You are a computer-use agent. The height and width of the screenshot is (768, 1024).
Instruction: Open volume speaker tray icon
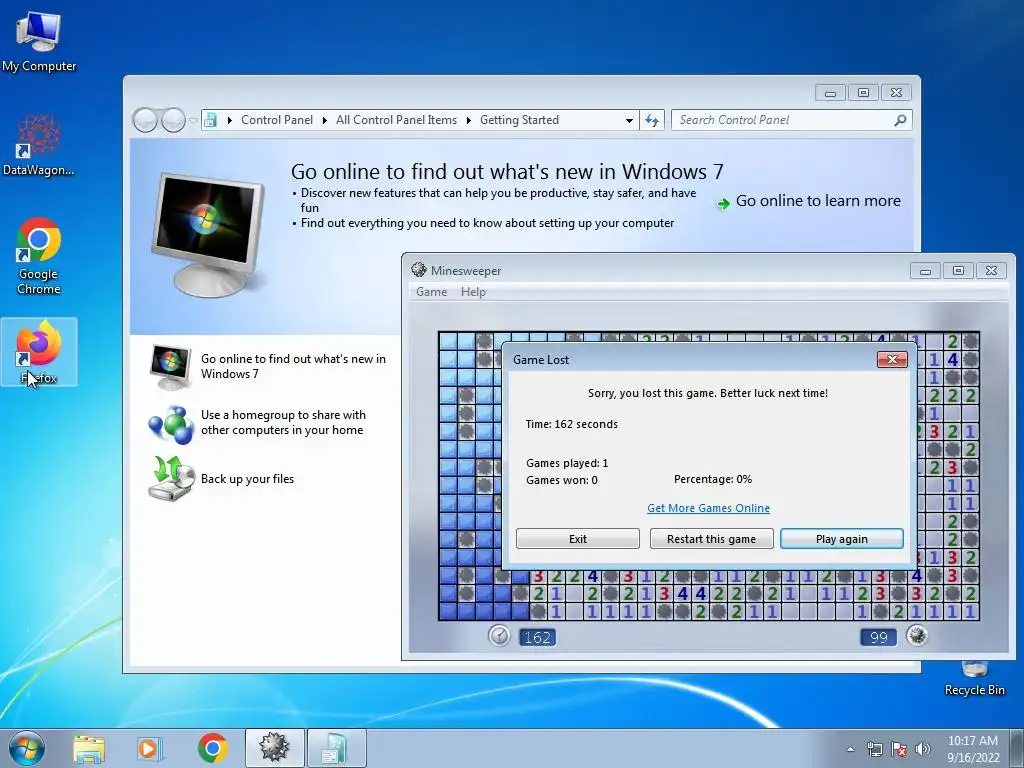pos(923,749)
